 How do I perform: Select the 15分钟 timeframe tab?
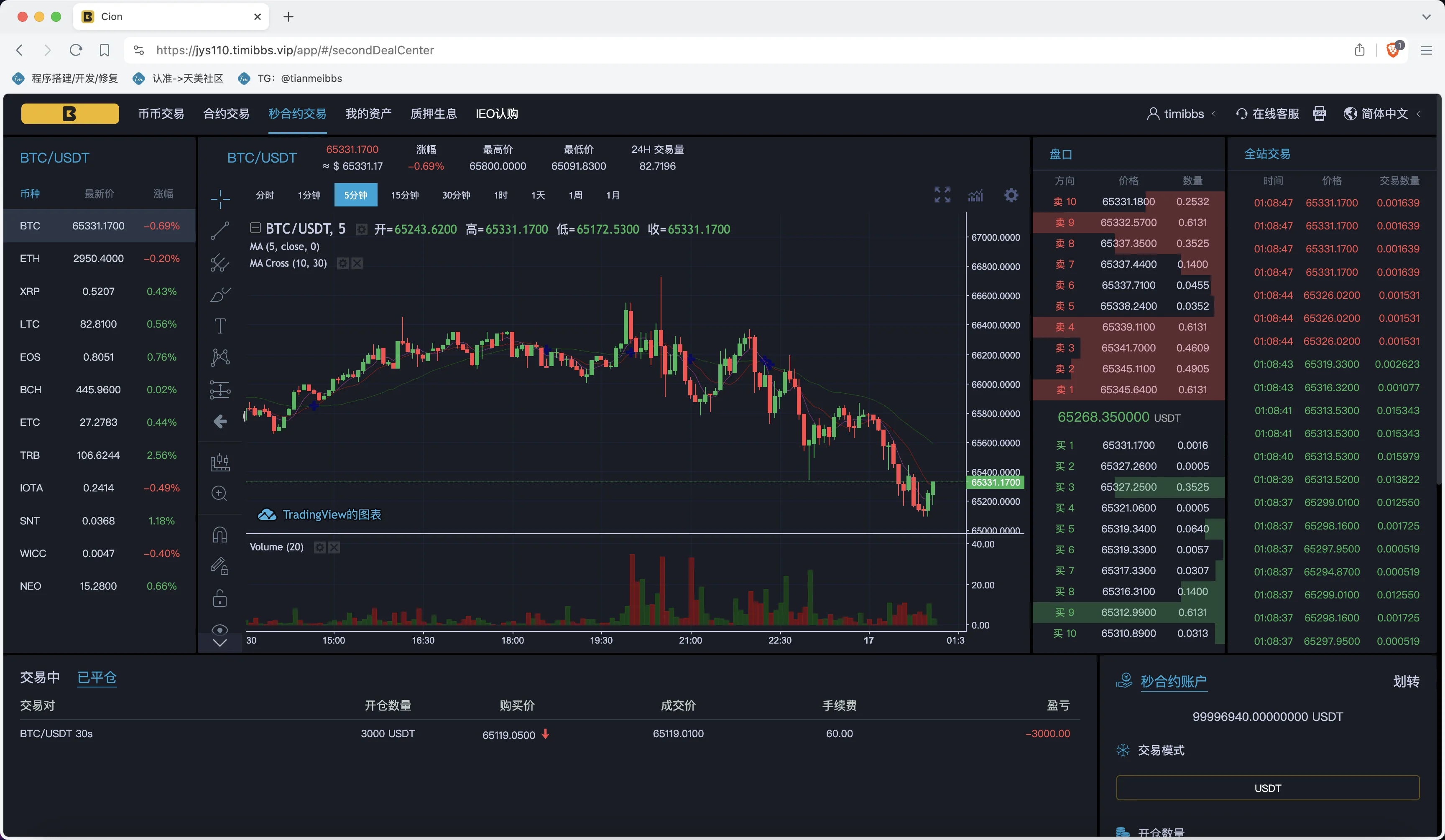[x=404, y=196]
